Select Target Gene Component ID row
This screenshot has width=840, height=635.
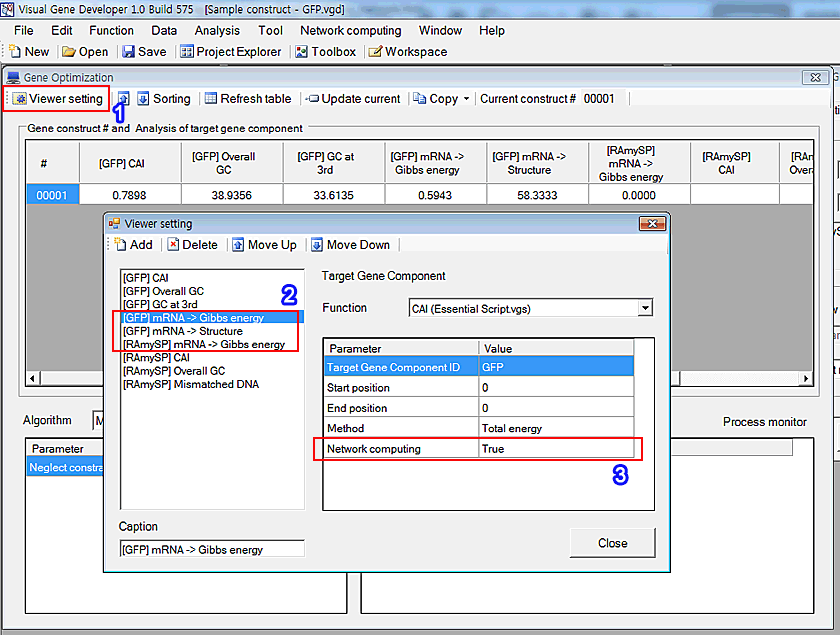[x=479, y=368]
